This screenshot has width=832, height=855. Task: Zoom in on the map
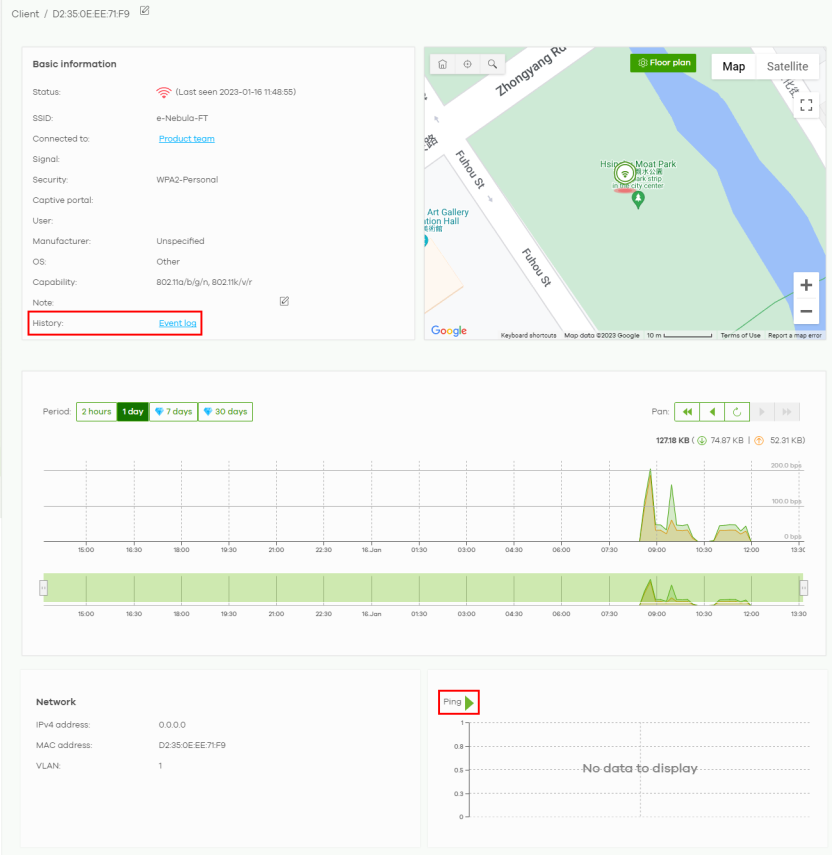point(806,285)
